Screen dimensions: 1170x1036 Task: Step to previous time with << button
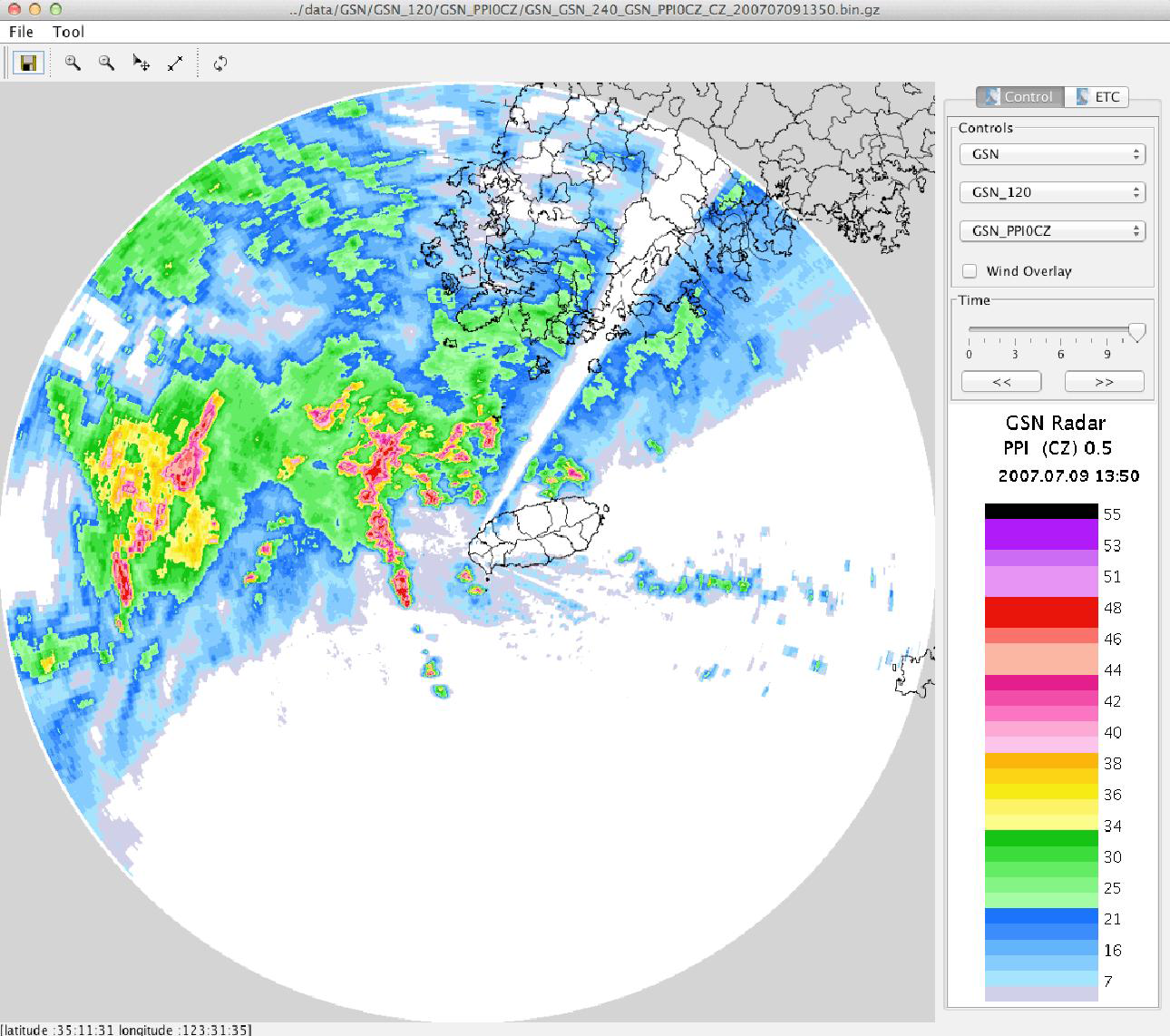1001,381
